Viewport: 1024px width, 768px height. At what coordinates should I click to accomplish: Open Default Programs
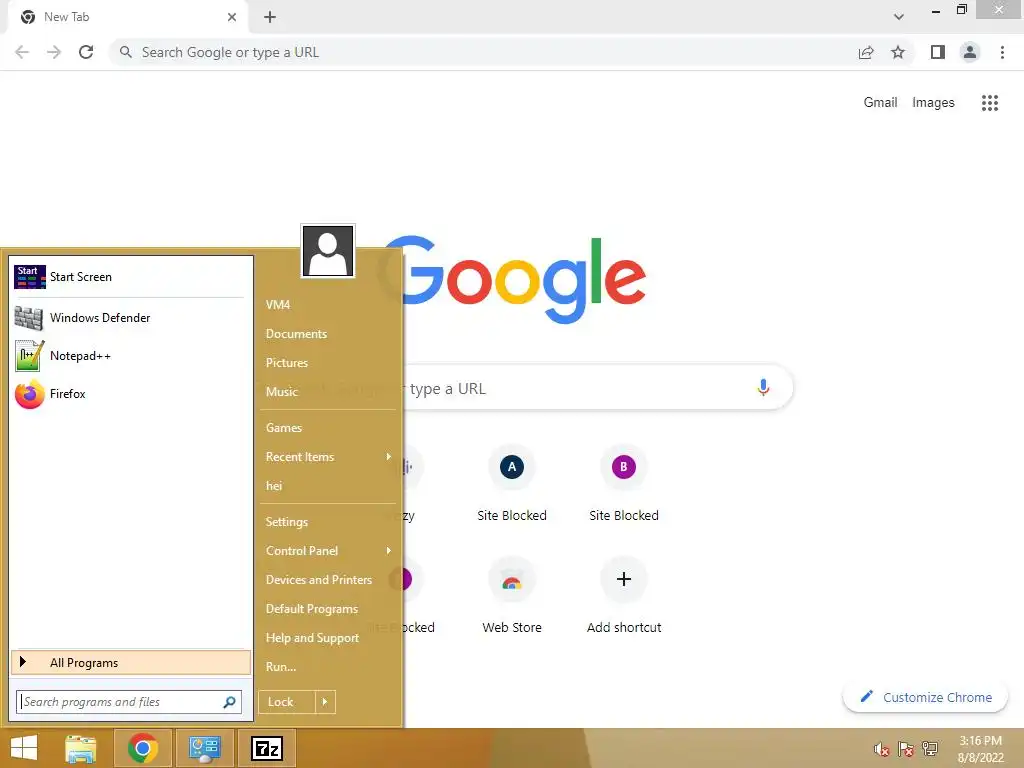tap(328, 609)
